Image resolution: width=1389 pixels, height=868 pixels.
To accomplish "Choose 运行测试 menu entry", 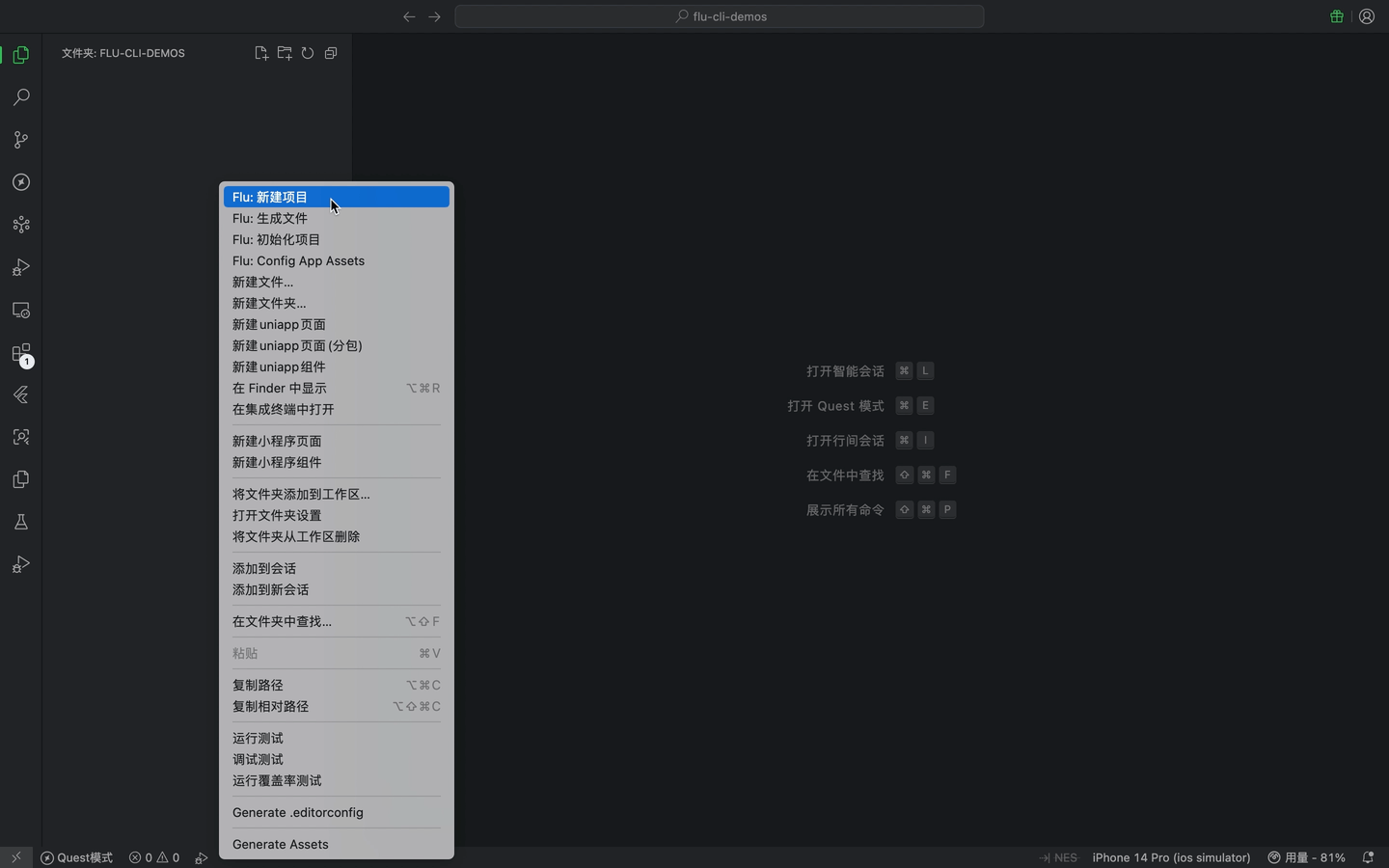I will tap(337, 738).
